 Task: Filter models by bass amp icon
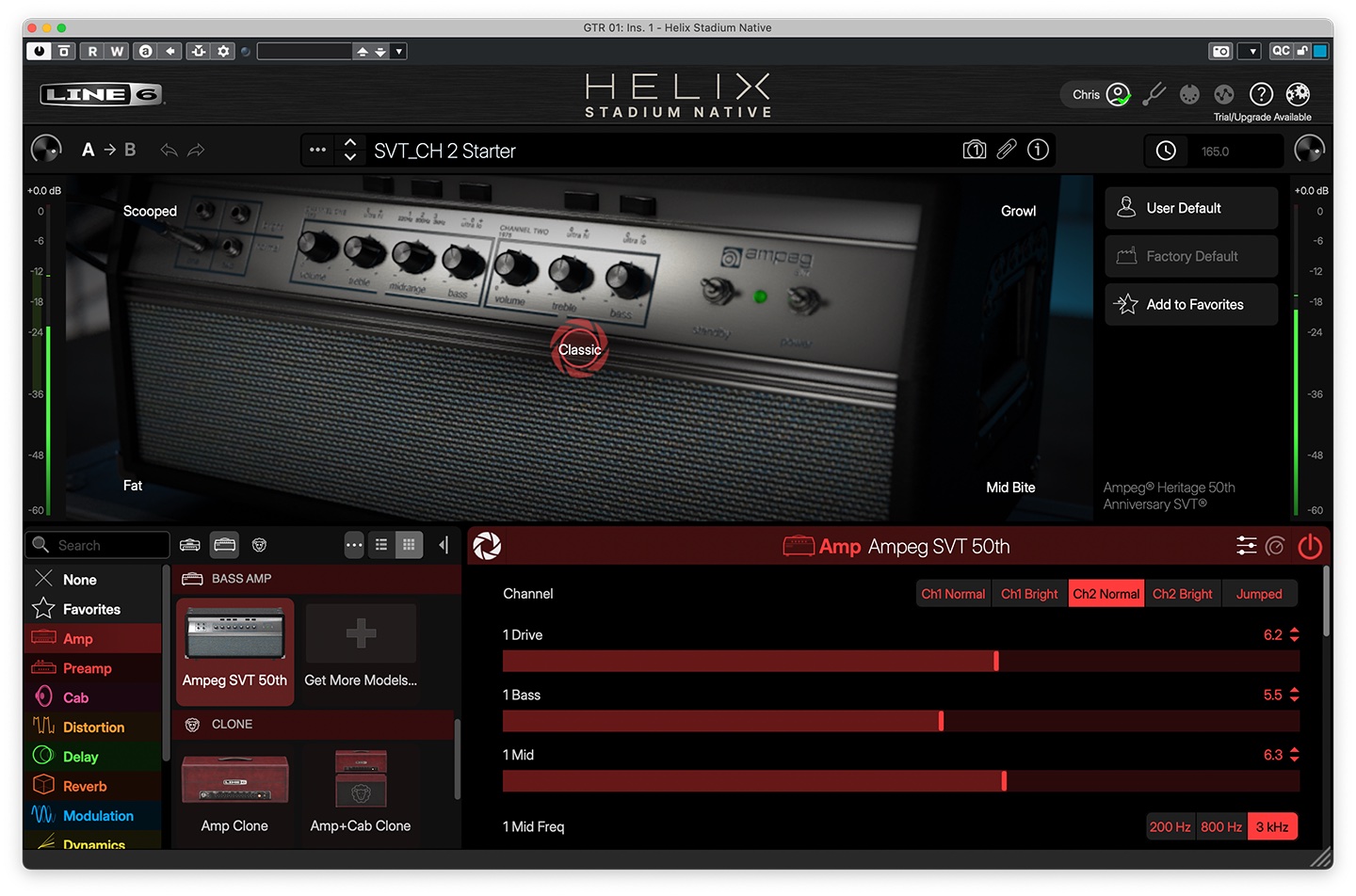[224, 545]
